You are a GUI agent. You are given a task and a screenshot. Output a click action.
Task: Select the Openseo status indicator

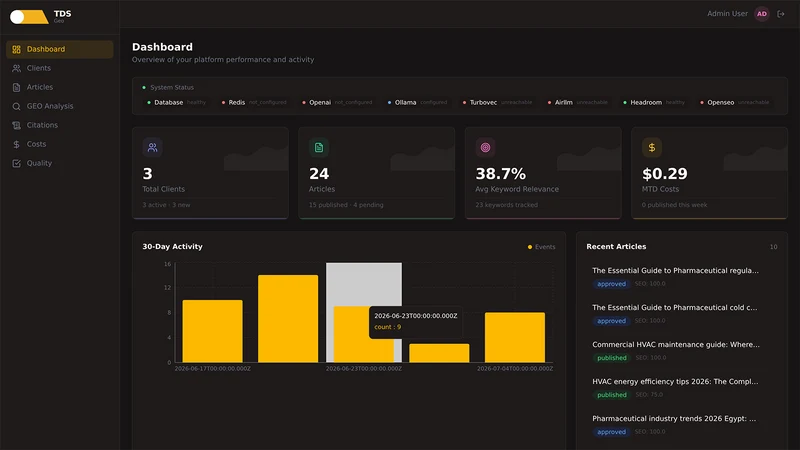point(735,103)
